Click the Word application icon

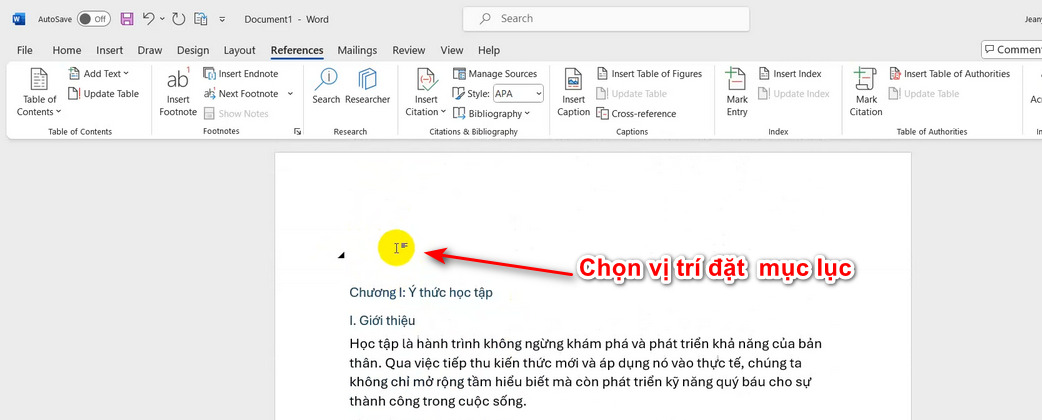point(19,19)
